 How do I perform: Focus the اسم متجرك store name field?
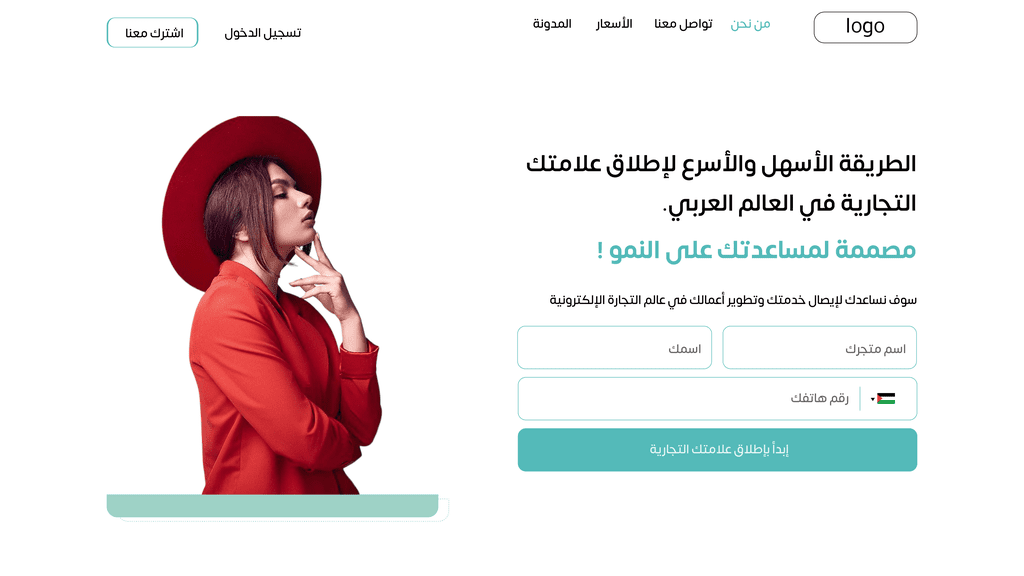click(820, 347)
